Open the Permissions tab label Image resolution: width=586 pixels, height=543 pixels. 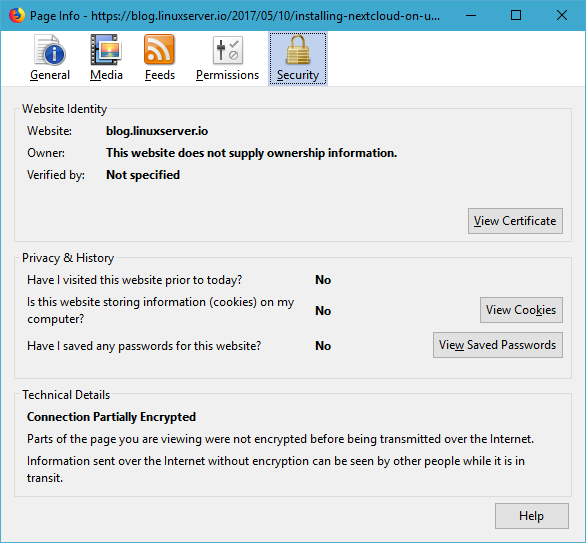click(228, 75)
